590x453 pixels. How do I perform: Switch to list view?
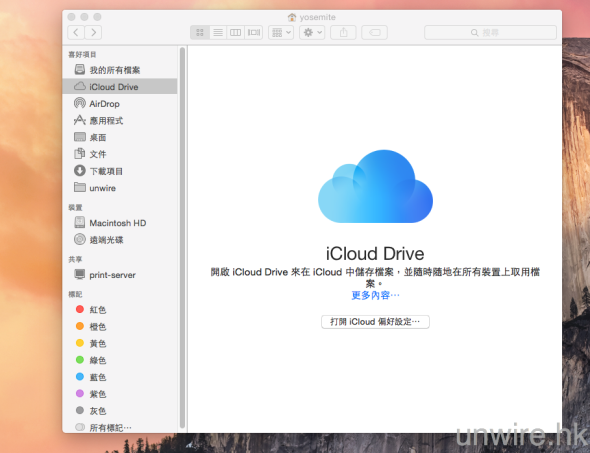218,32
